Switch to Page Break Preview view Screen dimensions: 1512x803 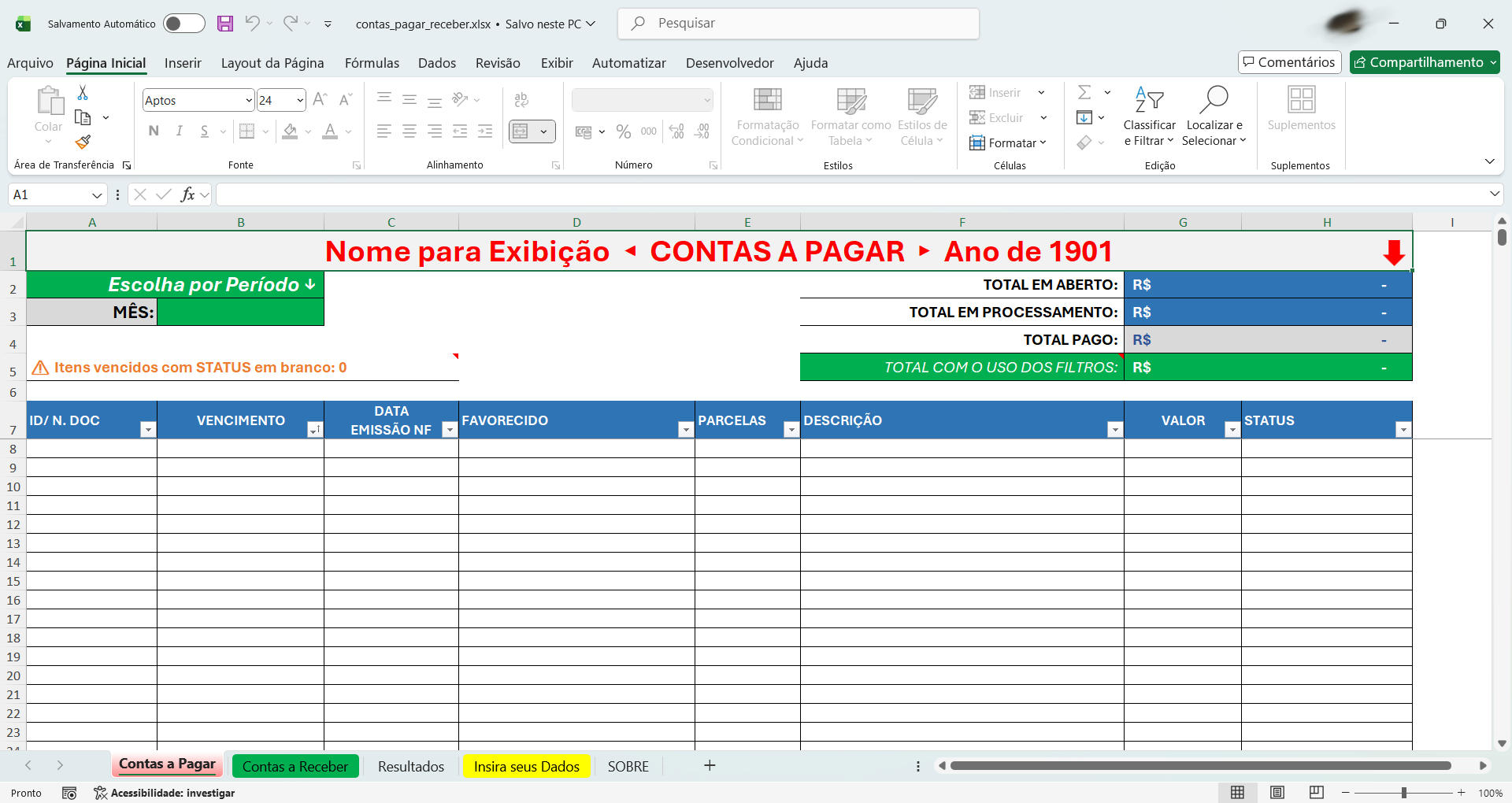(1316, 792)
